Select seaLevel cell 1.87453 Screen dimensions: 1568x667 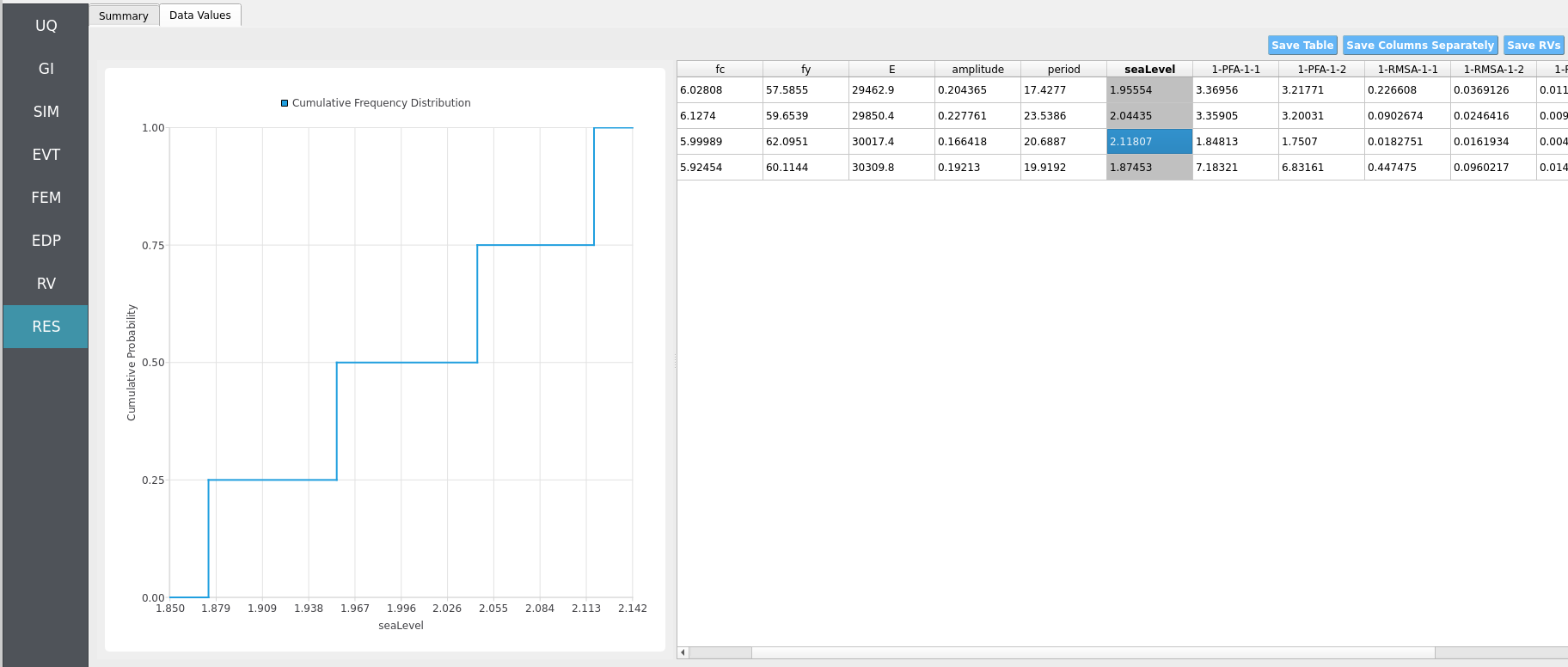coord(1149,168)
